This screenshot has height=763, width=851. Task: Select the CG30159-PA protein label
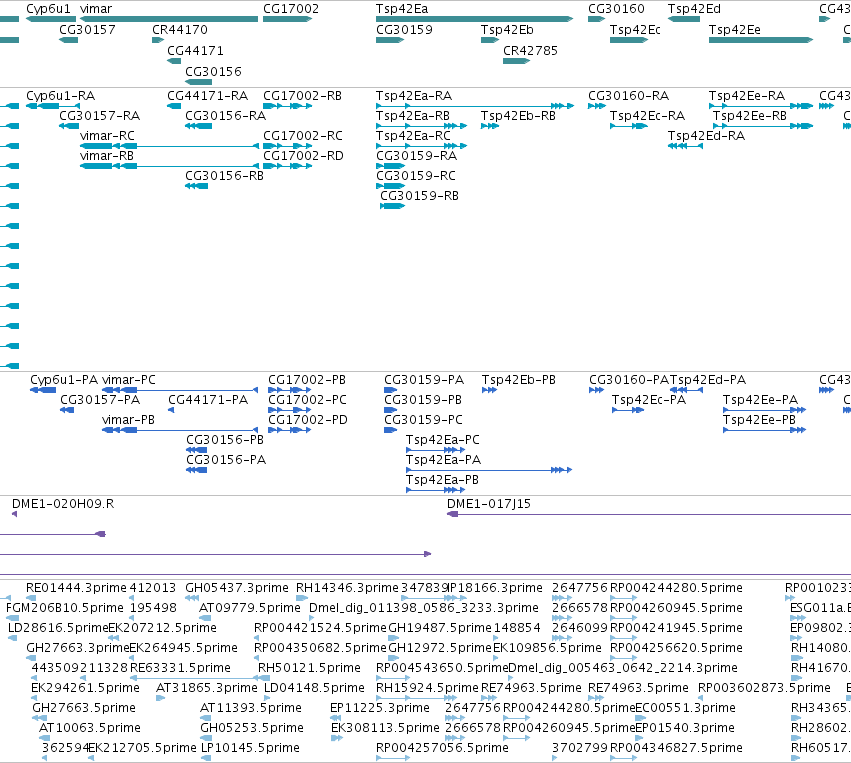tap(424, 380)
